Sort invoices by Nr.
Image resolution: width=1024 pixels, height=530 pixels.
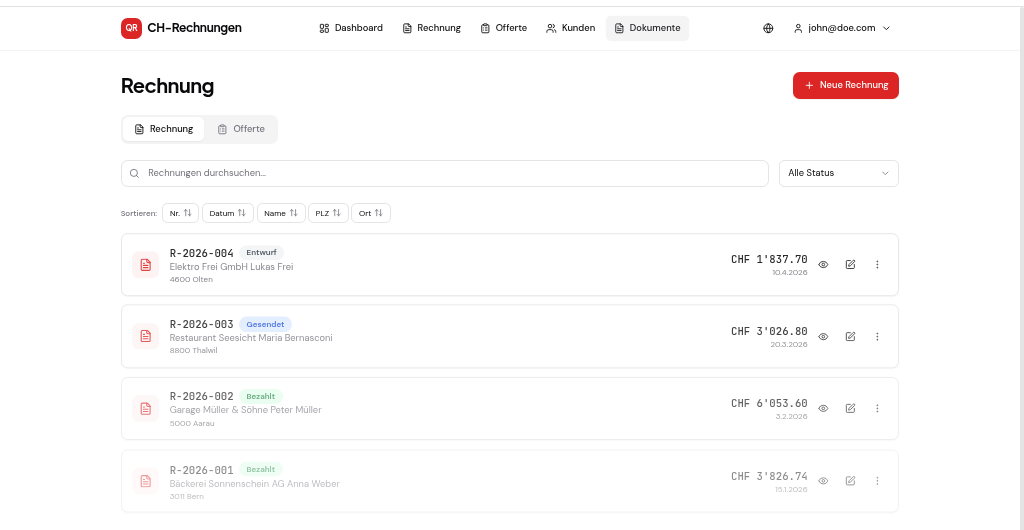pos(180,213)
